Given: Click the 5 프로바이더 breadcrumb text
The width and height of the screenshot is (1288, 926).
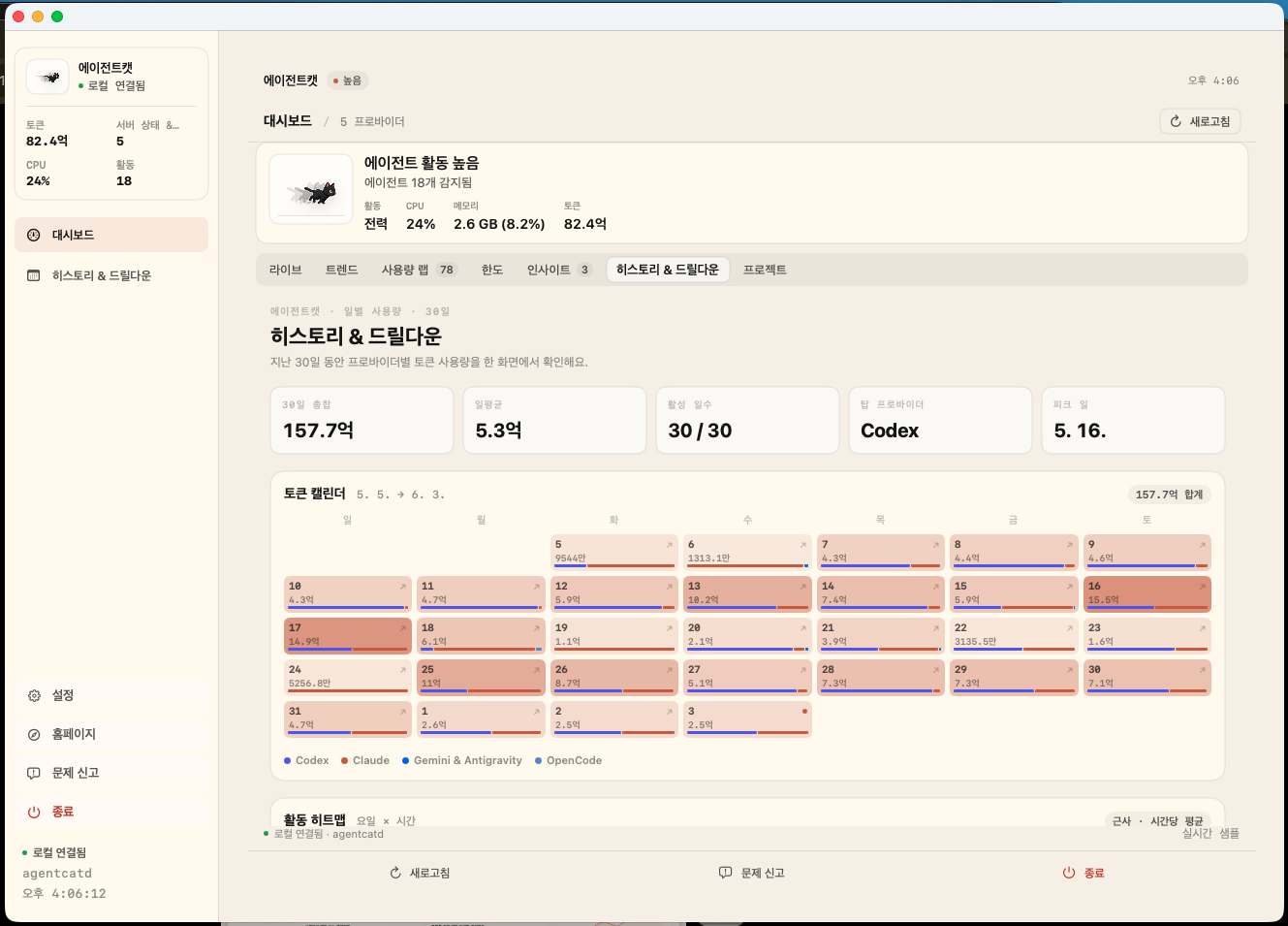Looking at the screenshot, I should point(372,121).
